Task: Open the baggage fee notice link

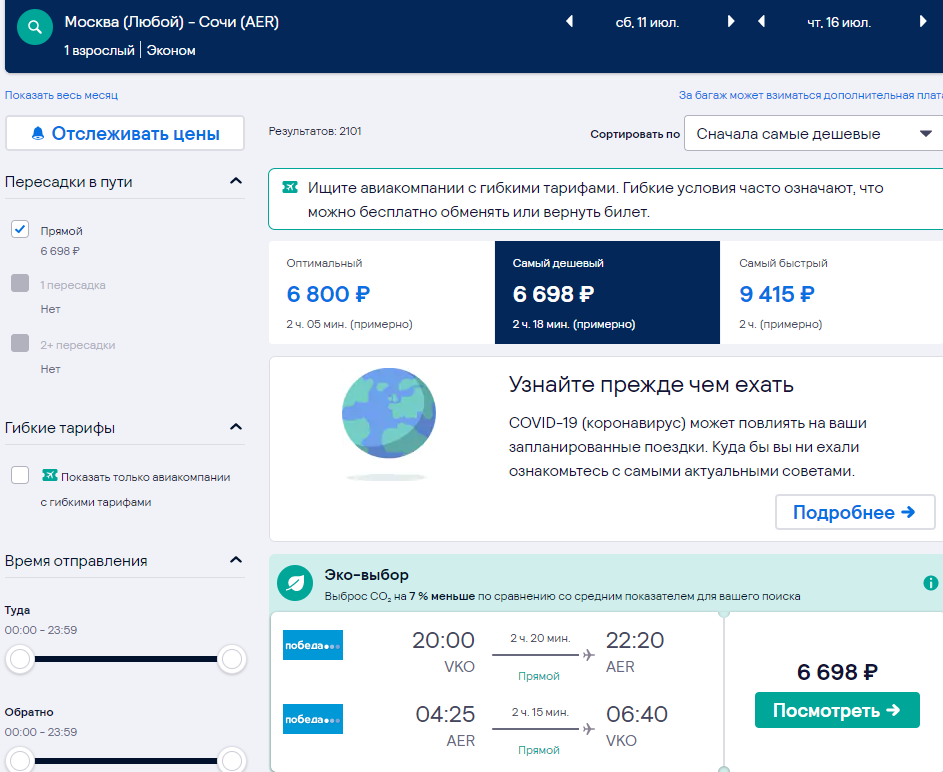Action: click(811, 95)
